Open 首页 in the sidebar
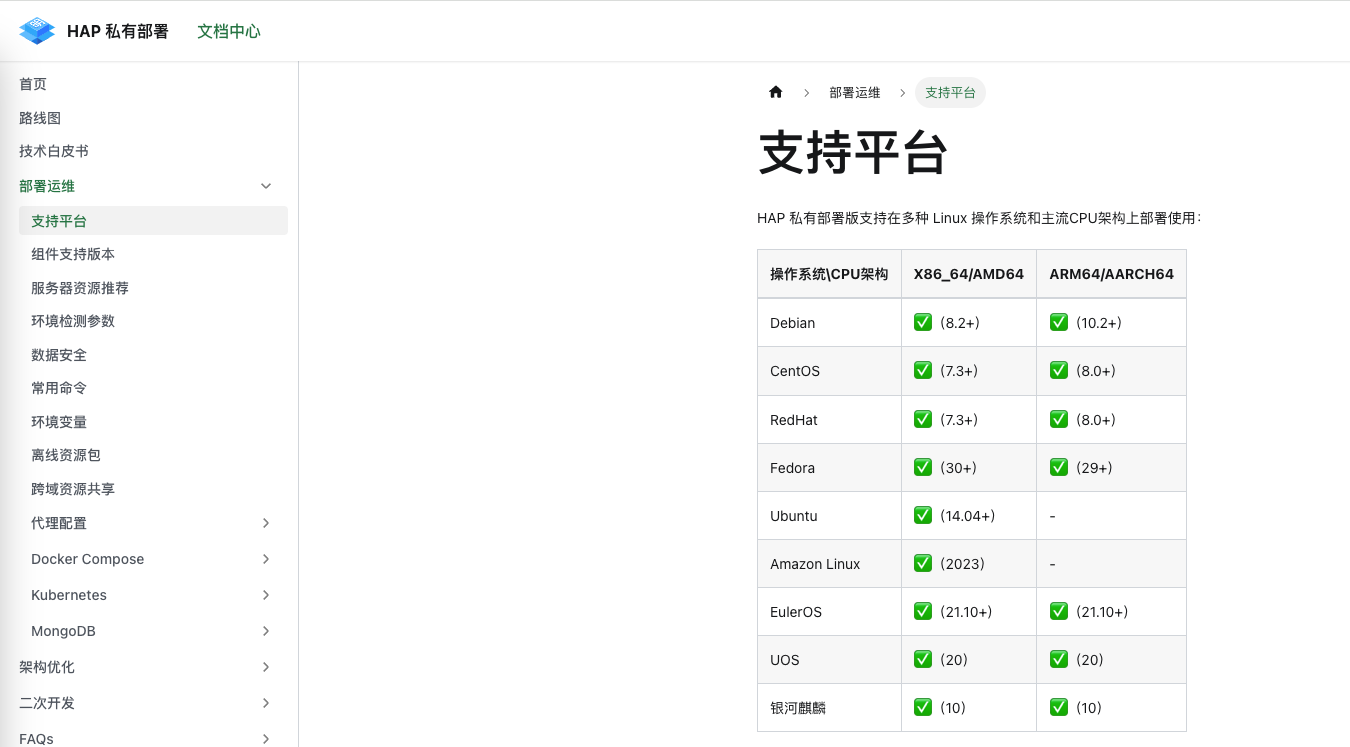Screen dimensions: 1350x747 33,84
